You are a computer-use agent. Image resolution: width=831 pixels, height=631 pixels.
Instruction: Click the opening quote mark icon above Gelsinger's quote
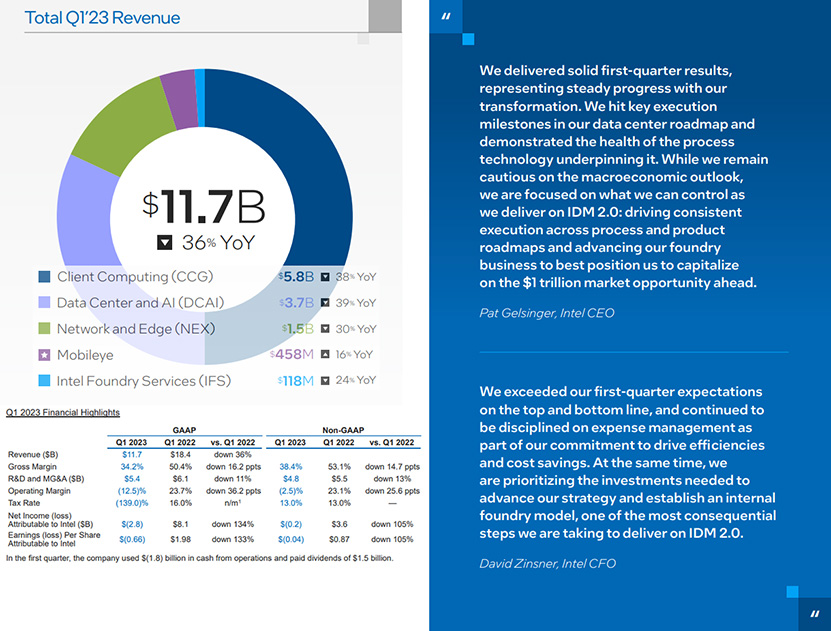click(446, 16)
